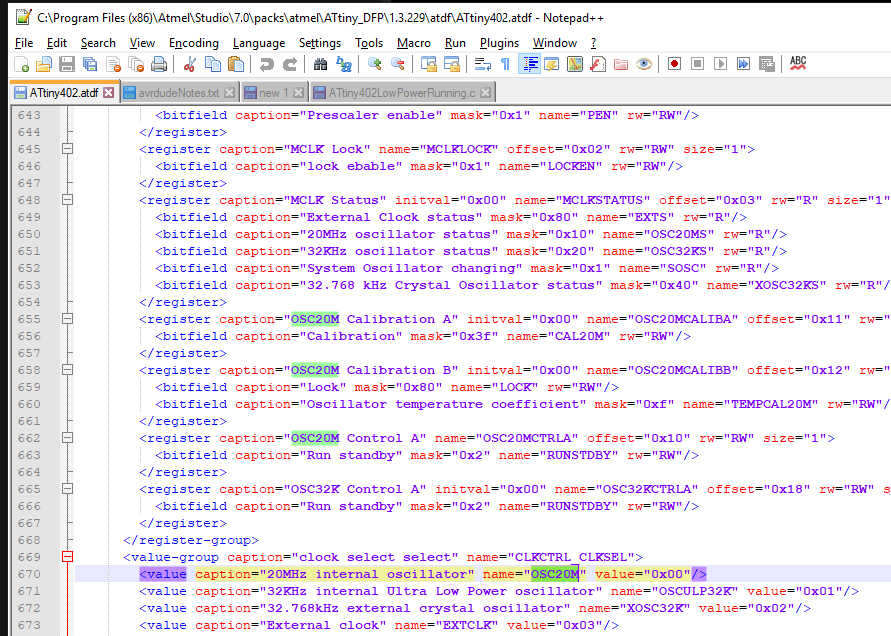Viewport: 891px width, 636px height.
Task: Collapse the value-group fold at line 669
Action: click(68, 557)
